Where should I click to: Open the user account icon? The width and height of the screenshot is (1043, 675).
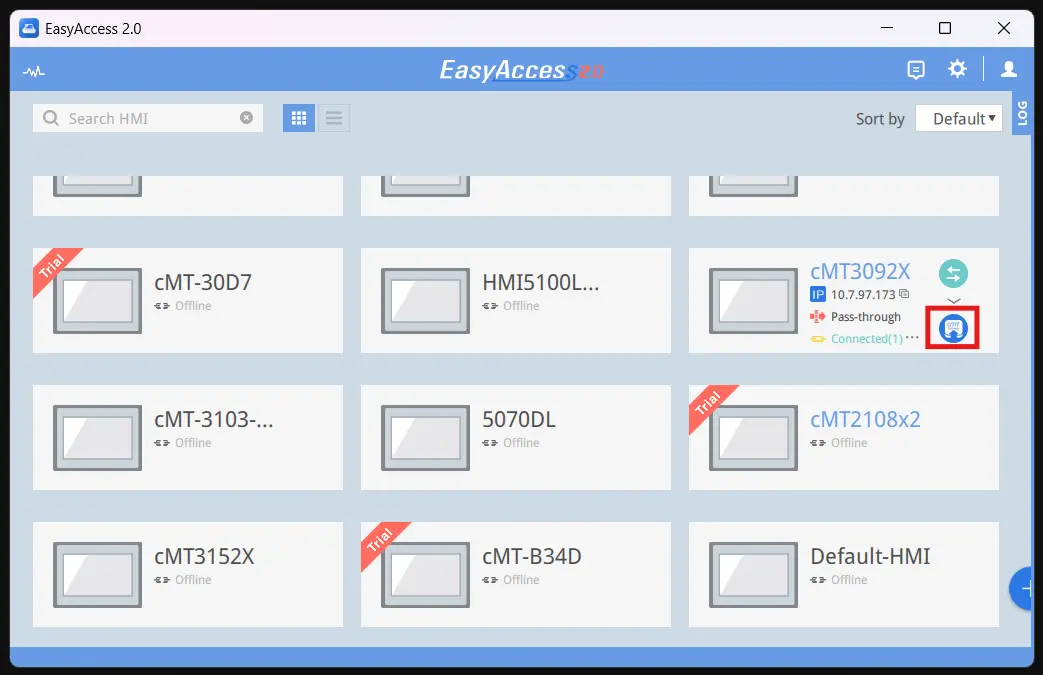pyautogui.click(x=1008, y=69)
